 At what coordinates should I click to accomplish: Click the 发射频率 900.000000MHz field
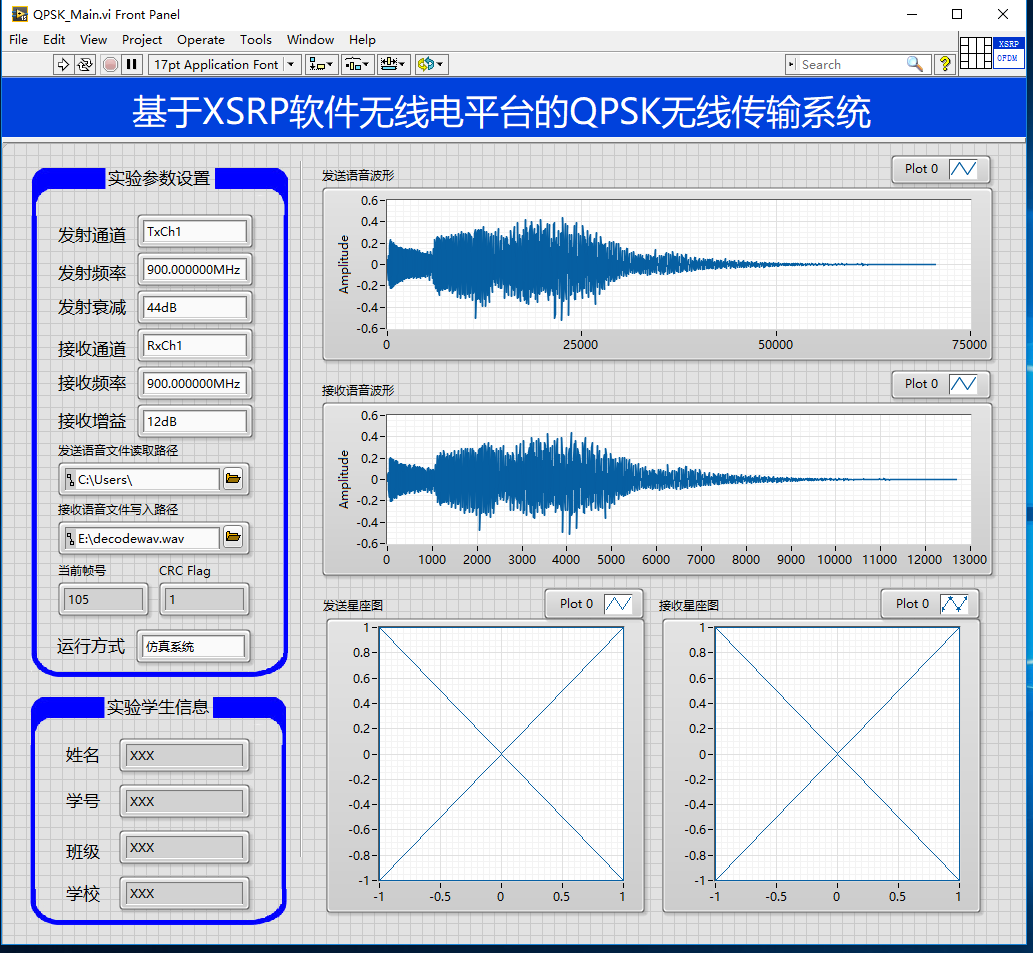(x=195, y=270)
